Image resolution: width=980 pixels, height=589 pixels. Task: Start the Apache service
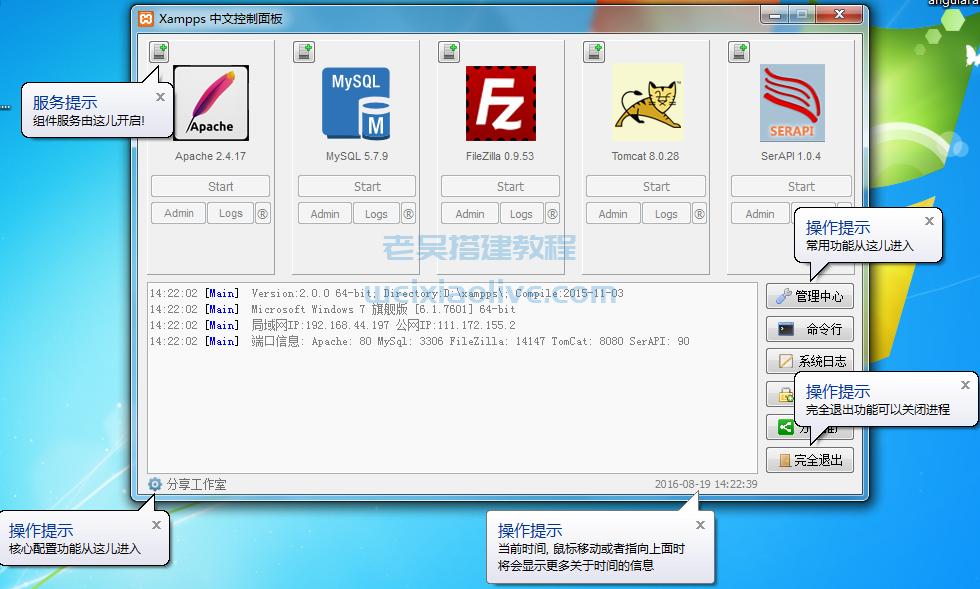(x=210, y=185)
